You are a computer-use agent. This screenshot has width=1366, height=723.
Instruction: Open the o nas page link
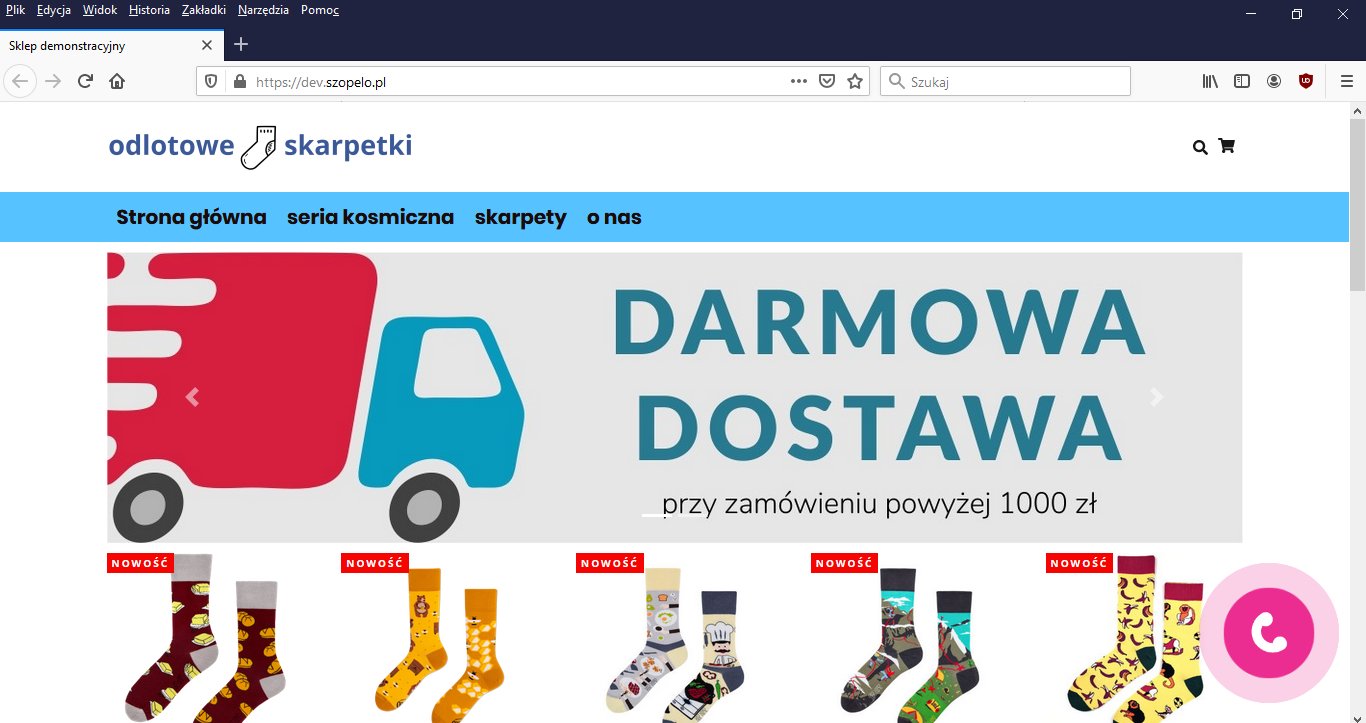click(614, 217)
